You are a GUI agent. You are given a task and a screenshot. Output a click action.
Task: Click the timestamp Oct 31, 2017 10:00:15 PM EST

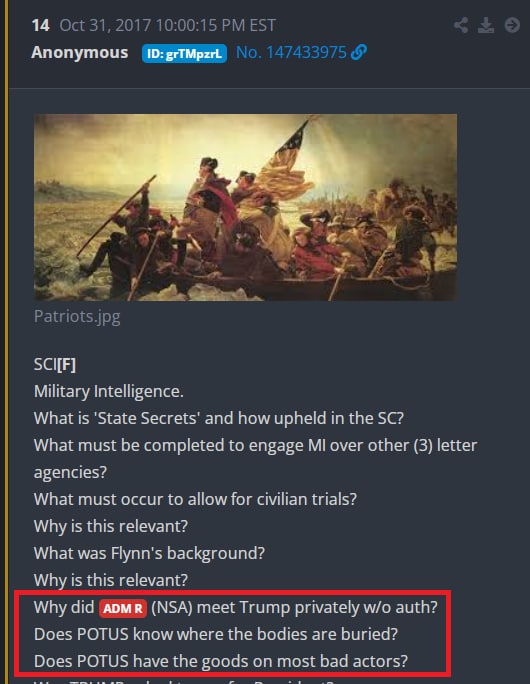click(168, 25)
